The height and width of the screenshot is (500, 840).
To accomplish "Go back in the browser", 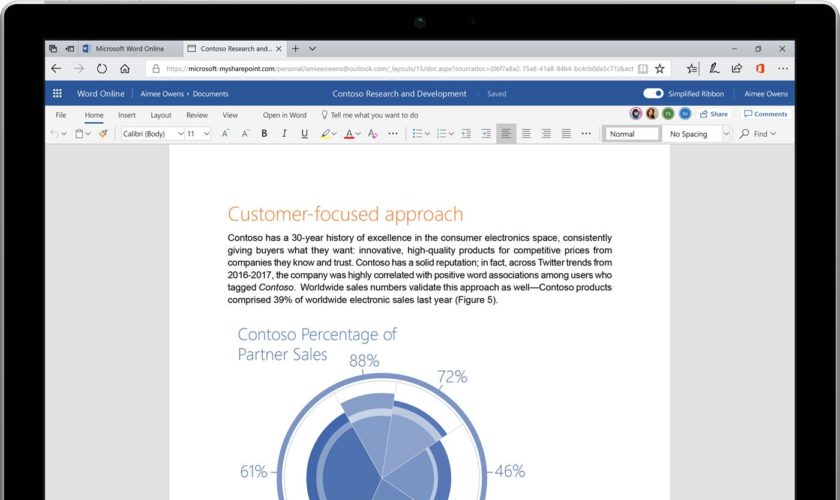I will (x=56, y=69).
